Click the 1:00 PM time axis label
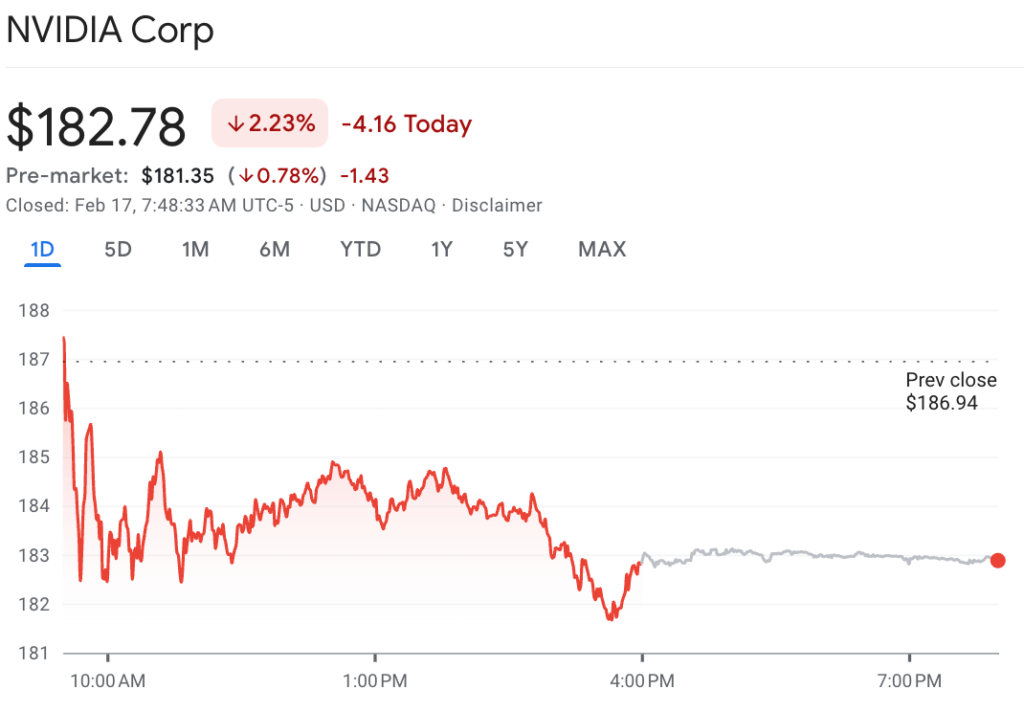 (375, 682)
